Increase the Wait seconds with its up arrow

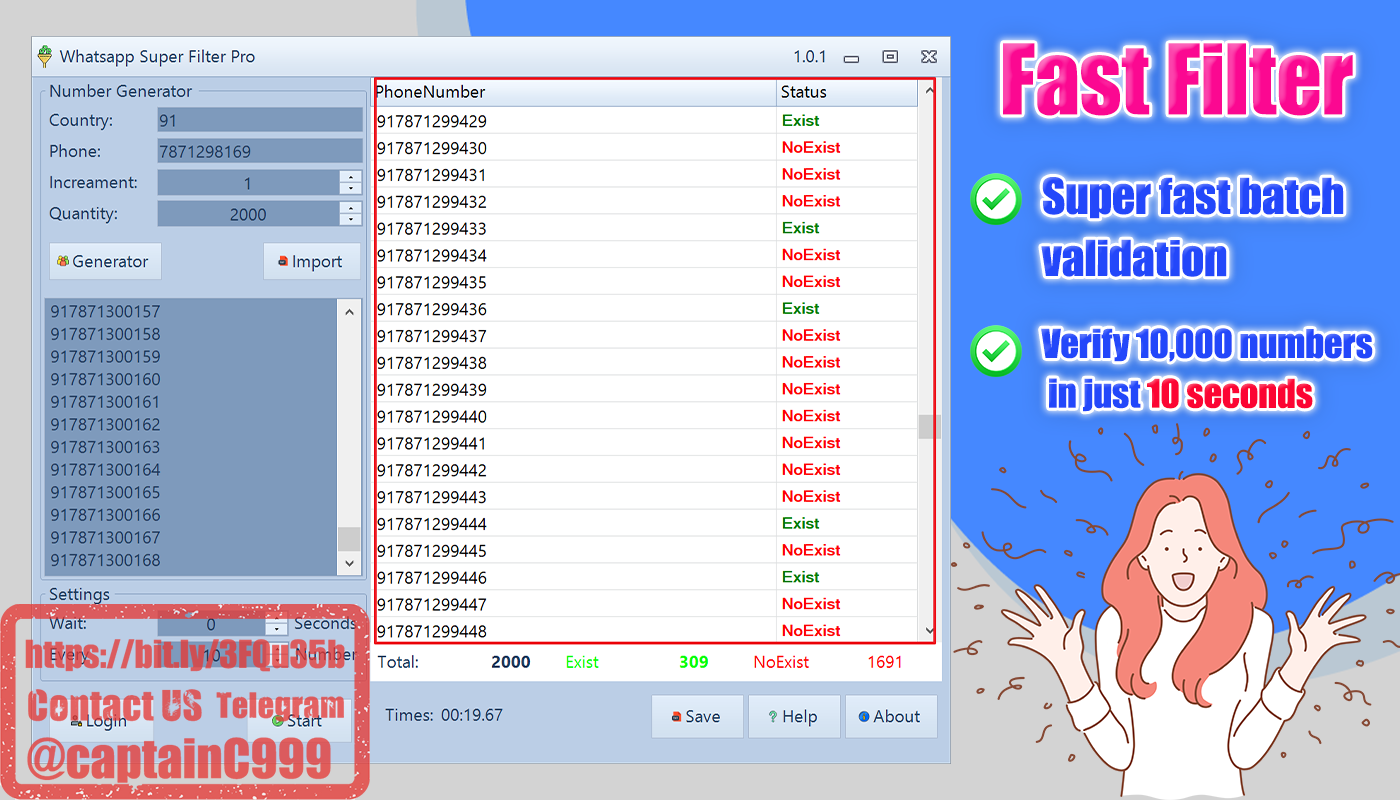coord(275,620)
